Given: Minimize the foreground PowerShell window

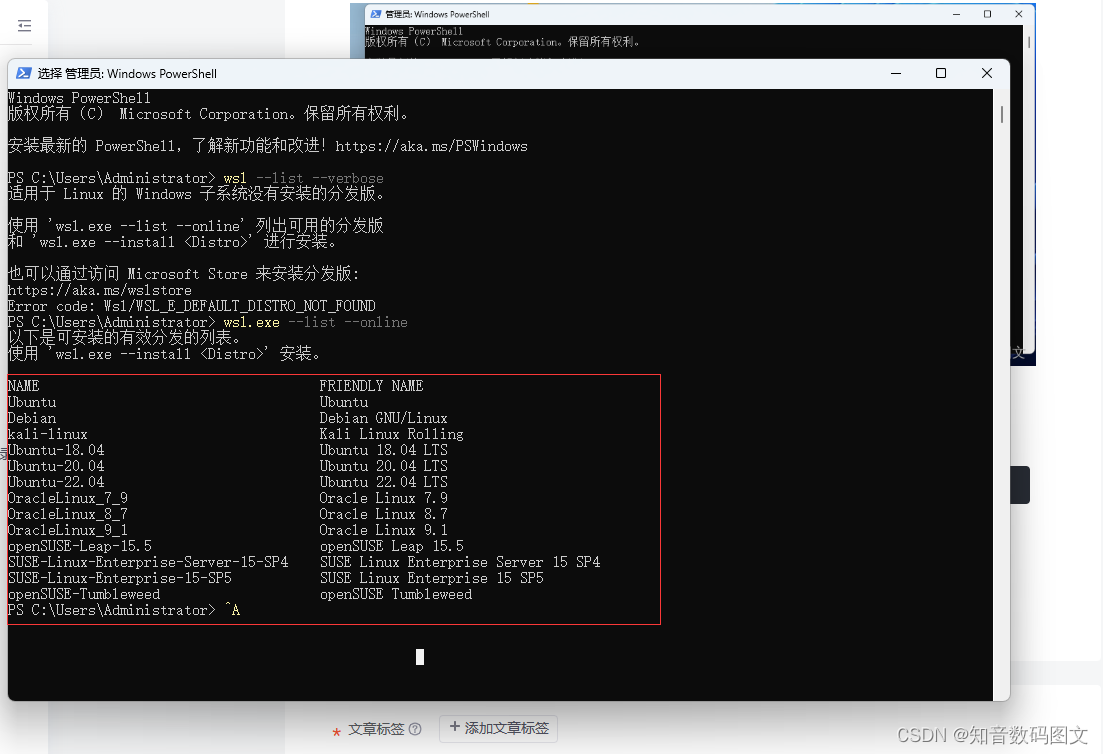Looking at the screenshot, I should pos(894,73).
